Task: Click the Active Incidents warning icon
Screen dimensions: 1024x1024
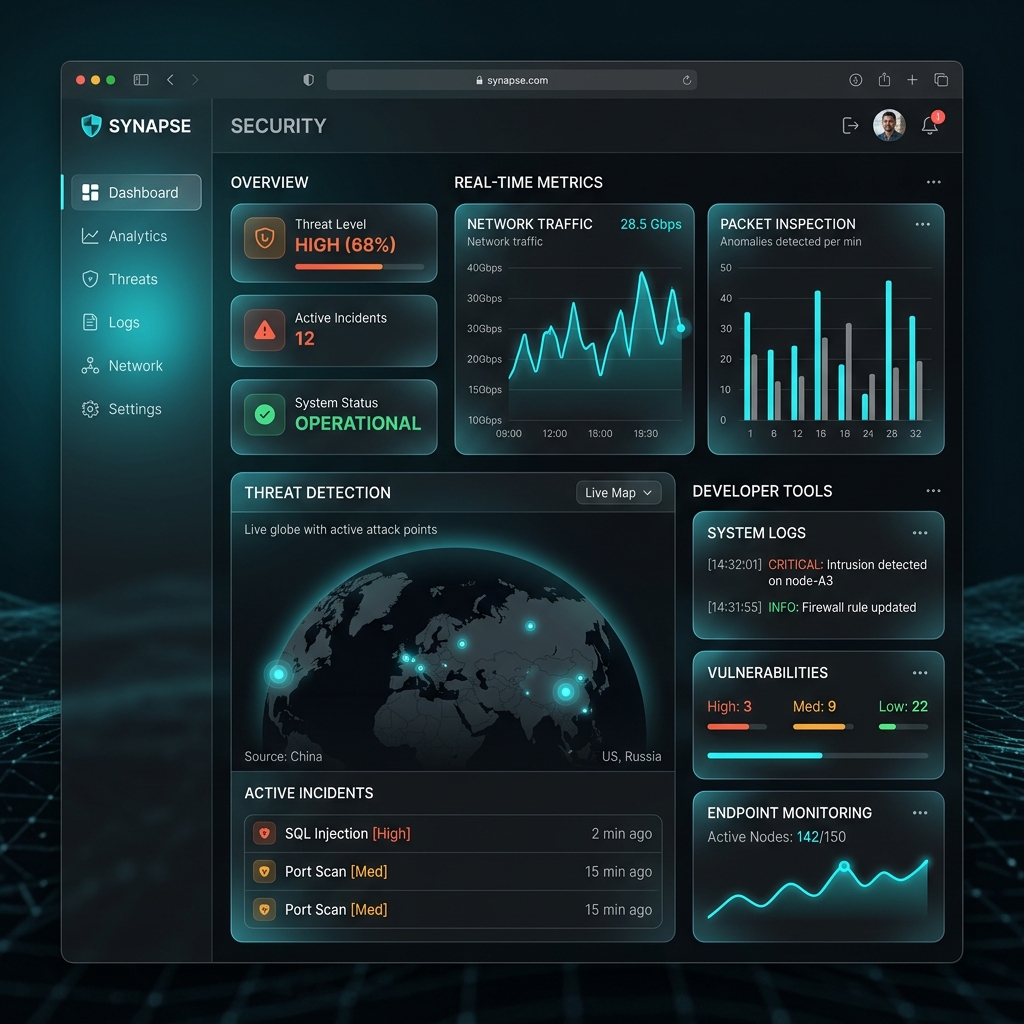Action: point(264,330)
